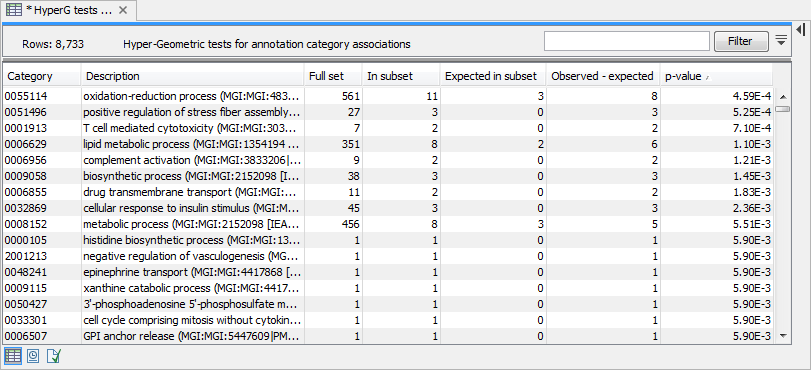Sort by the Description column header
811x370 pixels.
coord(192,76)
